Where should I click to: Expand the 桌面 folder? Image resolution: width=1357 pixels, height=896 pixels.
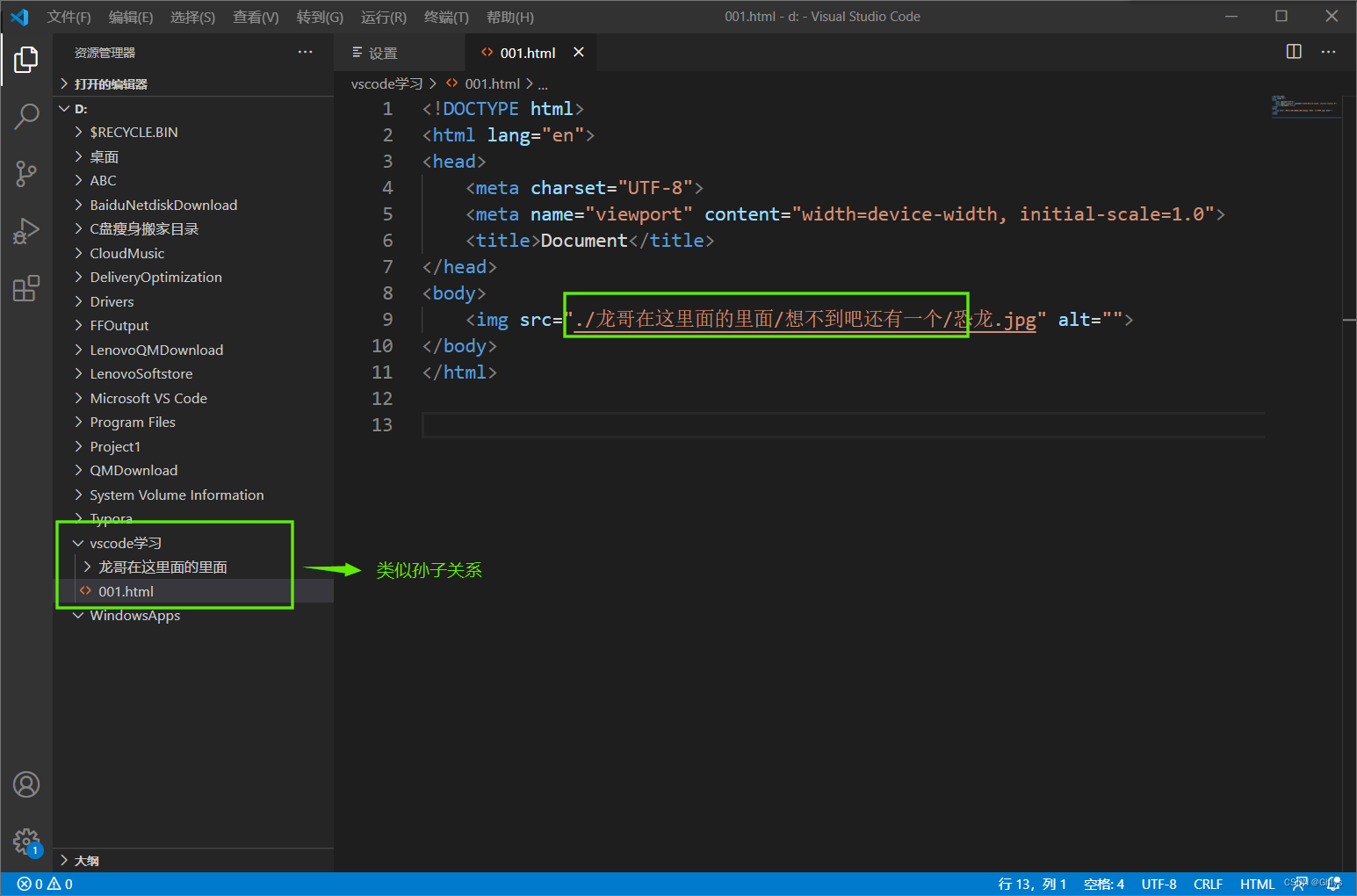pyautogui.click(x=193, y=156)
